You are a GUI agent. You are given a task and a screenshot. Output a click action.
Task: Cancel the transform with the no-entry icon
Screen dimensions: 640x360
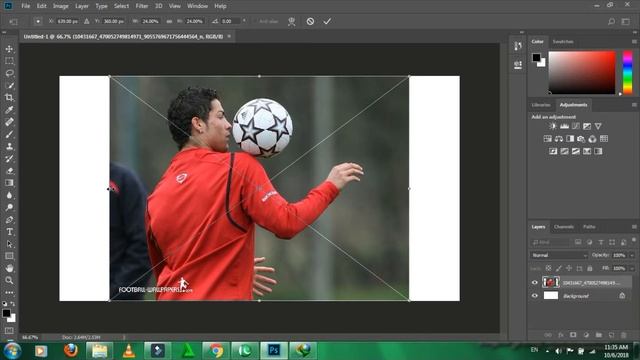310,21
